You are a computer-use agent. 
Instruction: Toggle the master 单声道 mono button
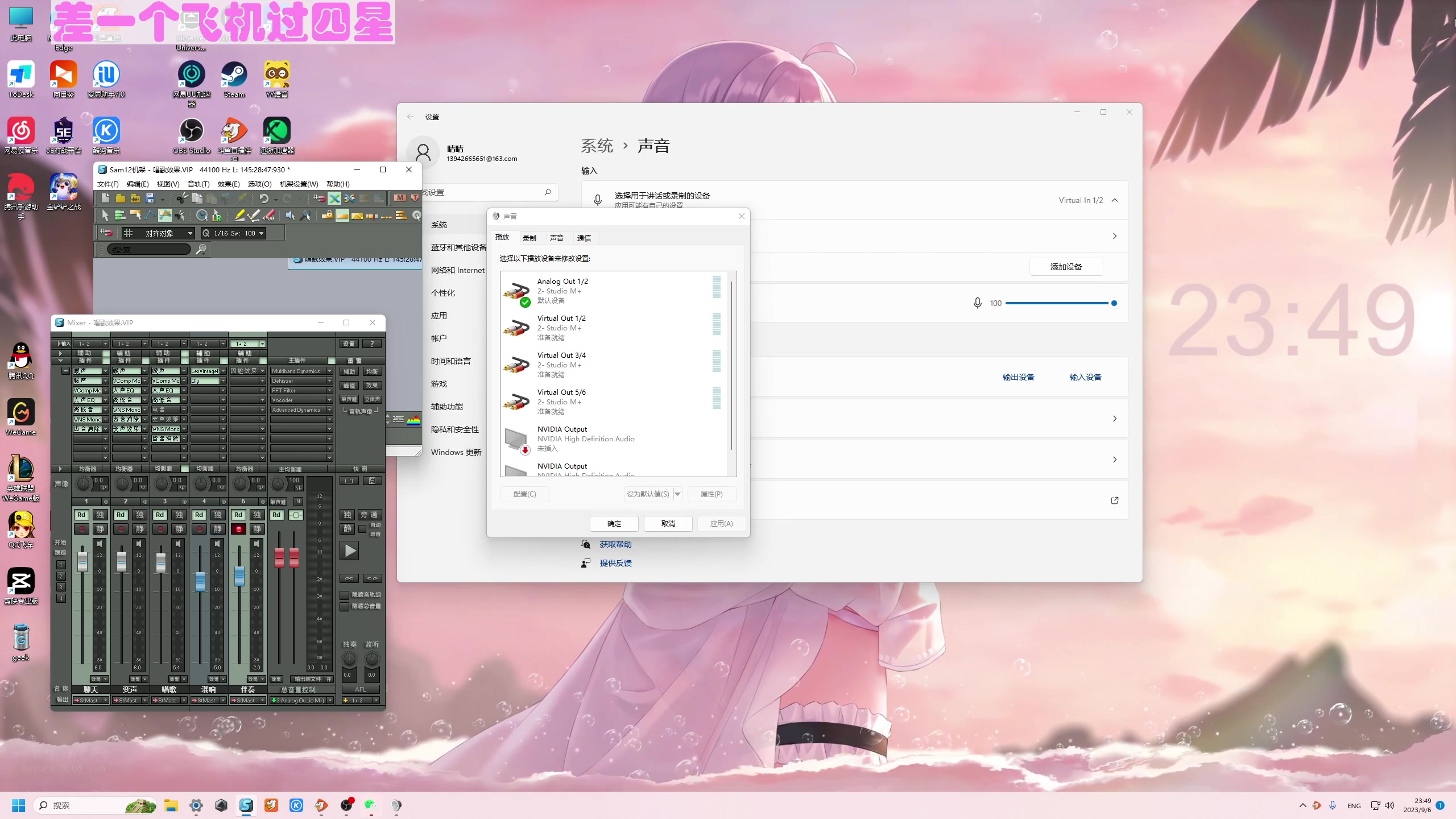tap(278, 502)
